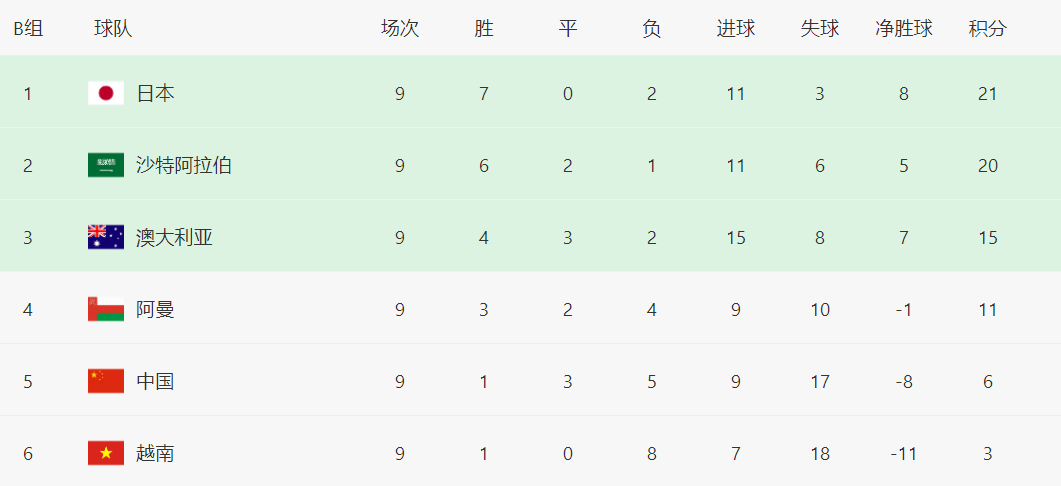Click the Oman flag icon
This screenshot has height=486, width=1061.
click(106, 310)
